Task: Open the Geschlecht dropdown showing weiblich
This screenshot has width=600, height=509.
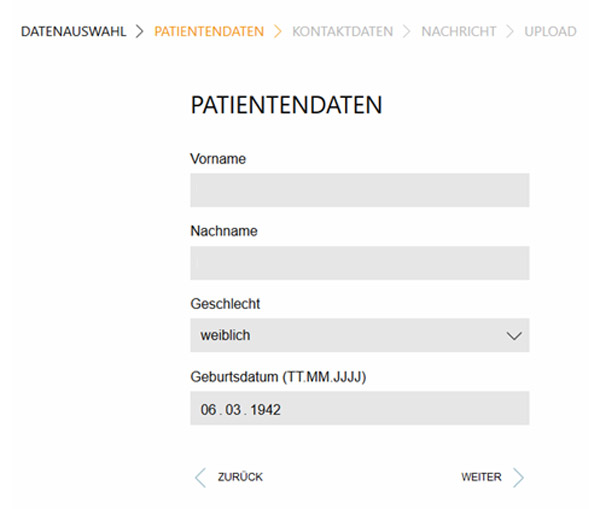Action: [x=359, y=336]
